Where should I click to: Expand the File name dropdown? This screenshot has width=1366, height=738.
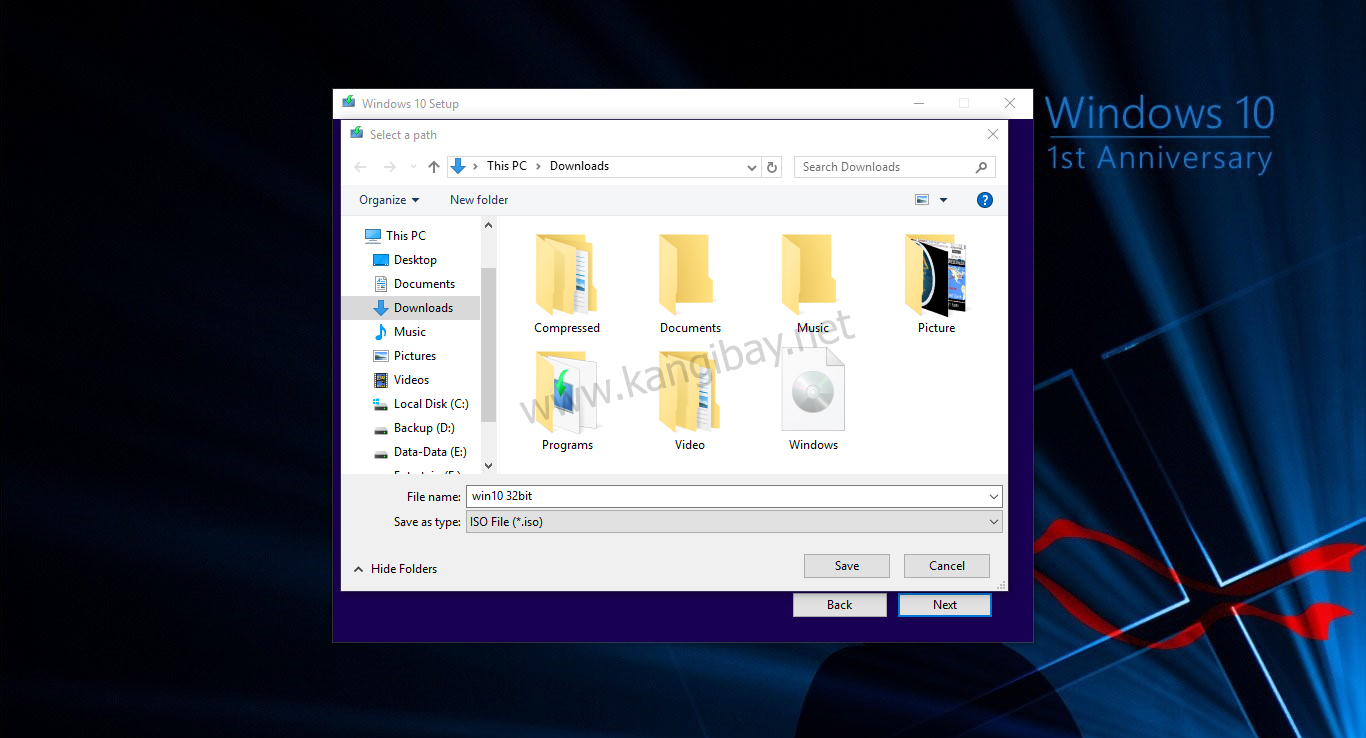(x=993, y=496)
